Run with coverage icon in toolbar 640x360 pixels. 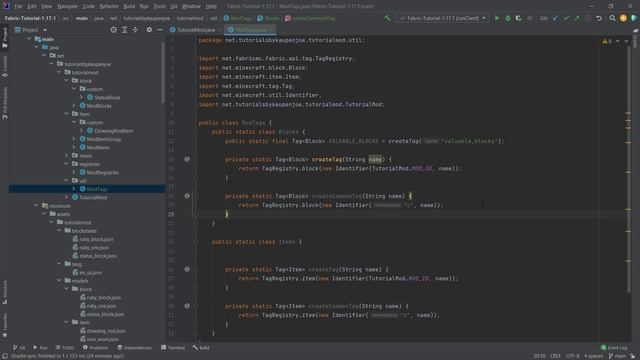[x=518, y=18]
